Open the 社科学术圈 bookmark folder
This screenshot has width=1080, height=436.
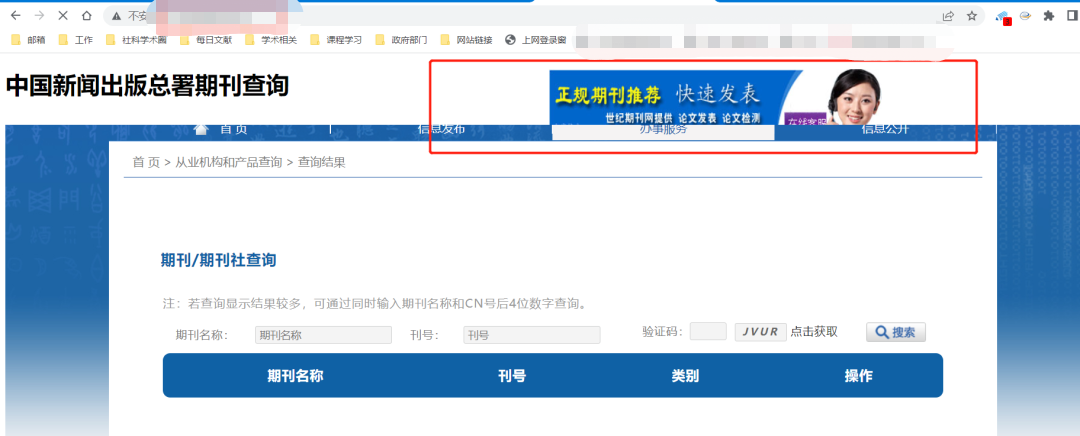click(x=136, y=40)
